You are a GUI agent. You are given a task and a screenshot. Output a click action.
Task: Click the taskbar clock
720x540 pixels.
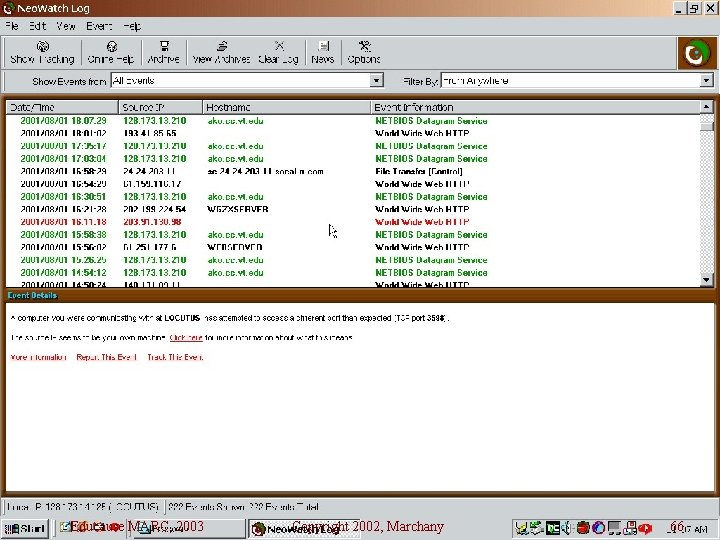click(x=688, y=529)
